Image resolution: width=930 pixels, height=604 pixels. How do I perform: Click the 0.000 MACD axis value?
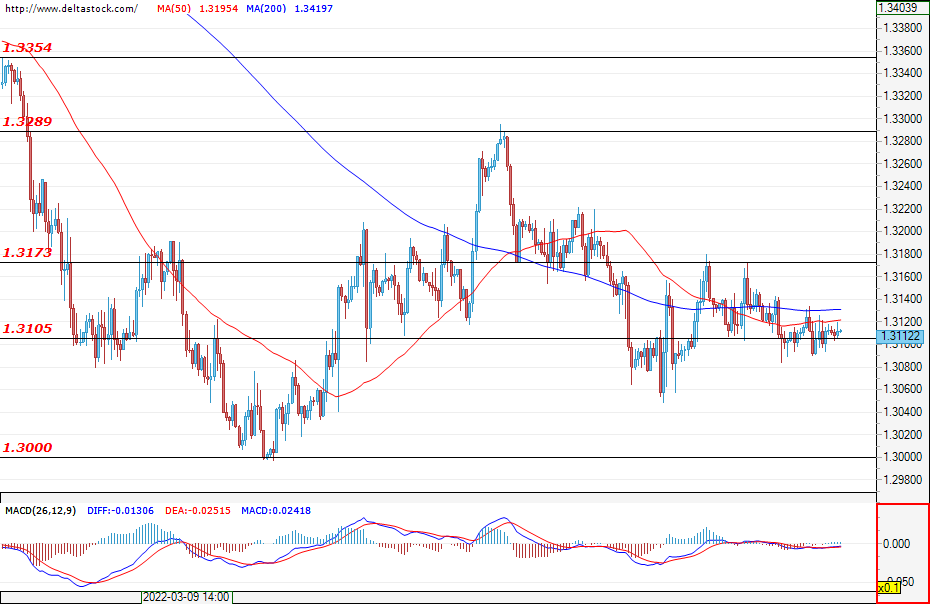point(897,543)
